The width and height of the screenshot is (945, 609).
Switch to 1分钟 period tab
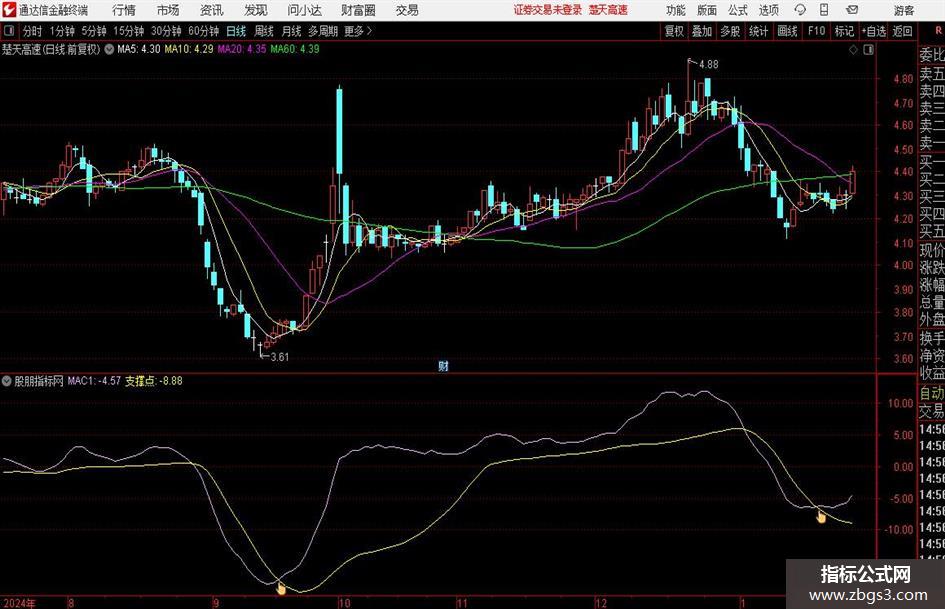point(61,31)
